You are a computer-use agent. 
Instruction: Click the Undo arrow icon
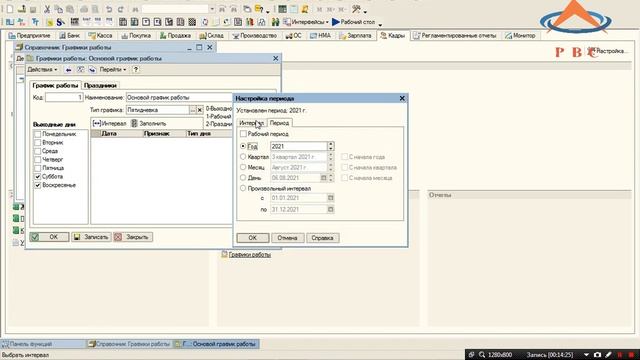pyautogui.click(x=109, y=9)
